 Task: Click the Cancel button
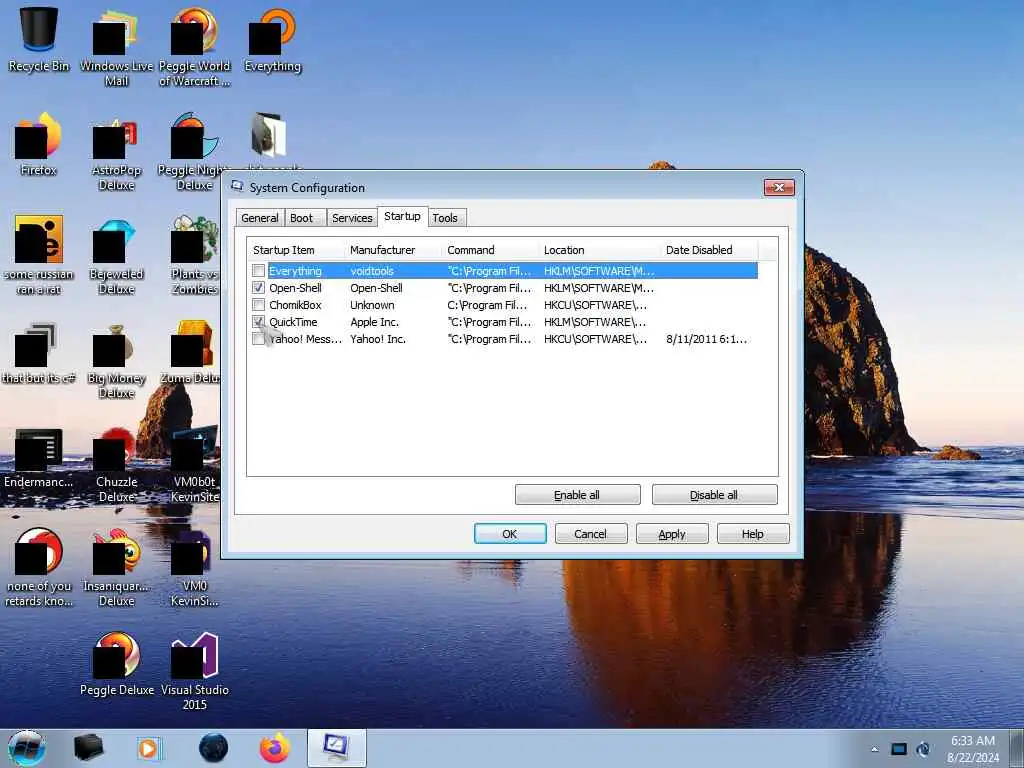tap(591, 534)
